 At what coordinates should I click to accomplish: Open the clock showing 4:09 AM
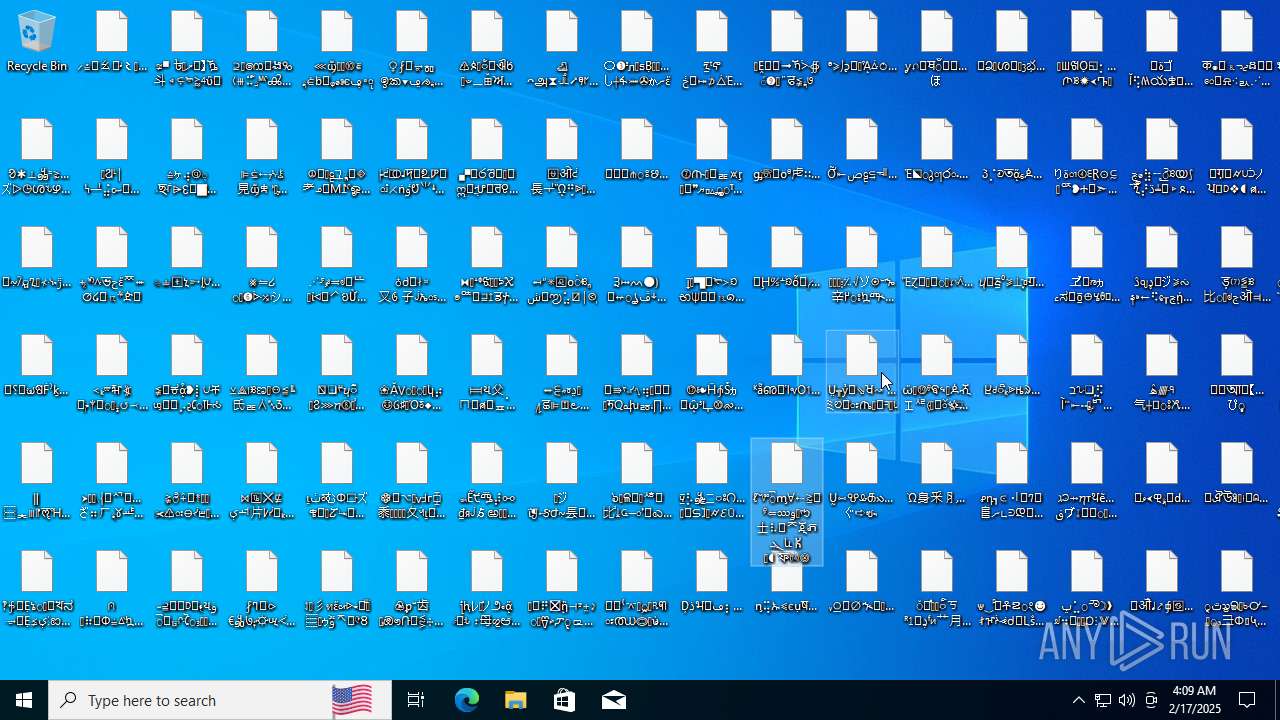click(1193, 700)
